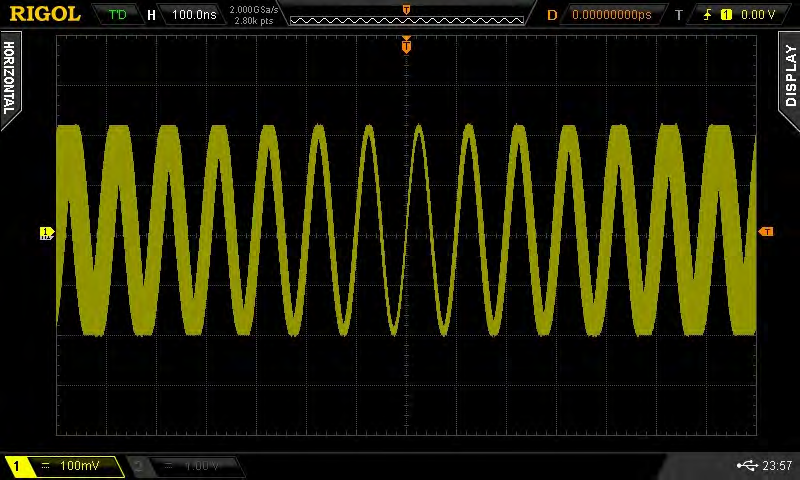Toggle channel 1 yellow number label
The height and width of the screenshot is (480, 800).
16,466
